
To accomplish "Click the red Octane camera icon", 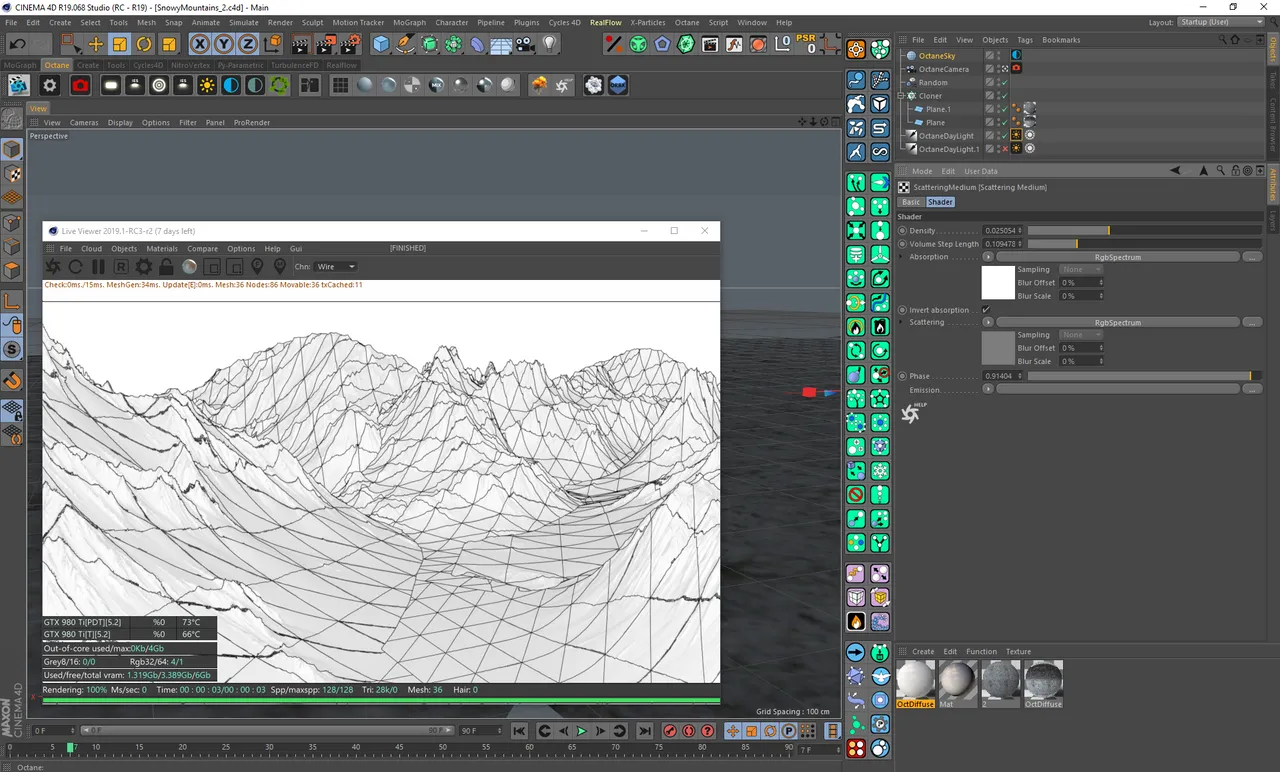I will click(81, 86).
